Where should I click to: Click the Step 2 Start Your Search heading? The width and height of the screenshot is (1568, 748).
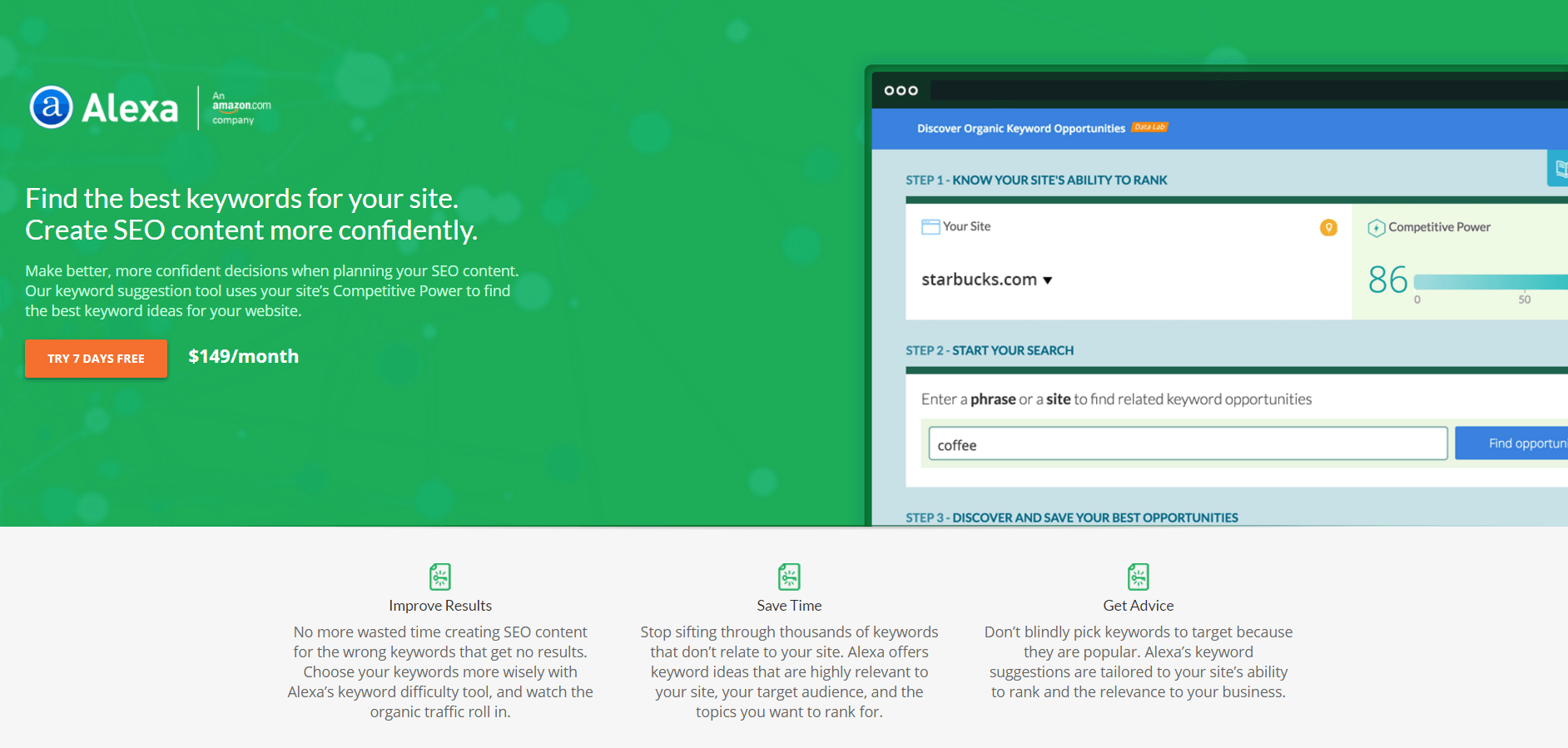click(990, 350)
